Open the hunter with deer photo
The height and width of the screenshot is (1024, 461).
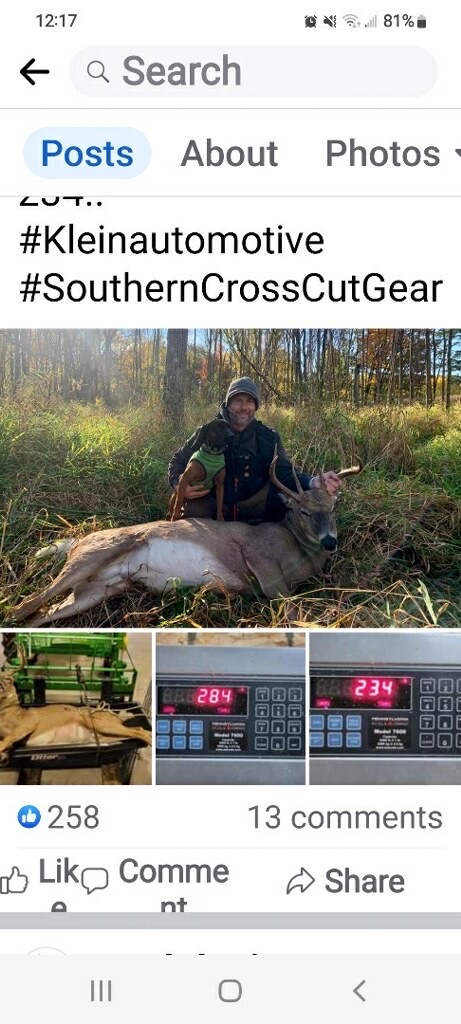230,478
